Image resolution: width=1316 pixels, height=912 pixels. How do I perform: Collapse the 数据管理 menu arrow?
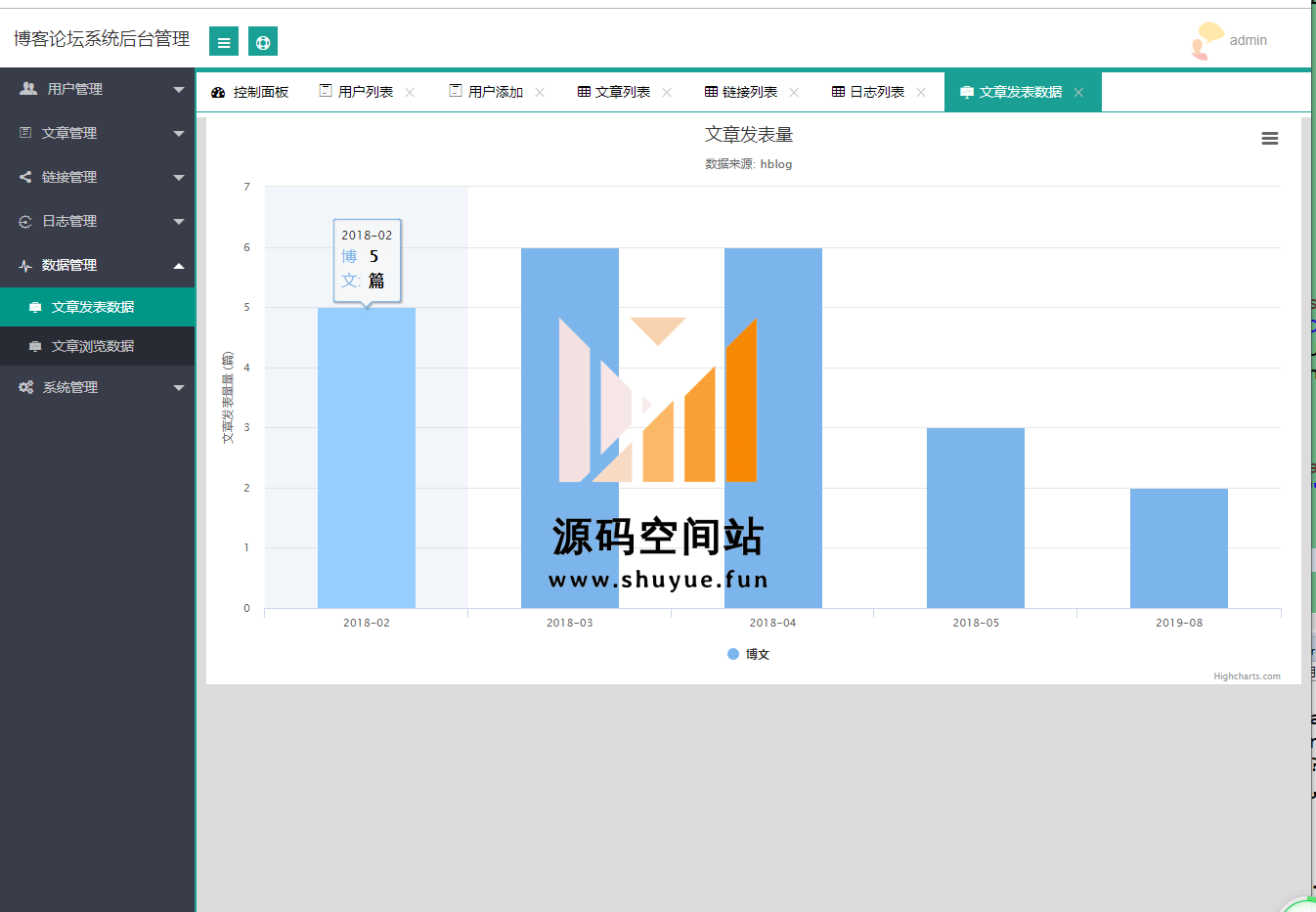179,266
